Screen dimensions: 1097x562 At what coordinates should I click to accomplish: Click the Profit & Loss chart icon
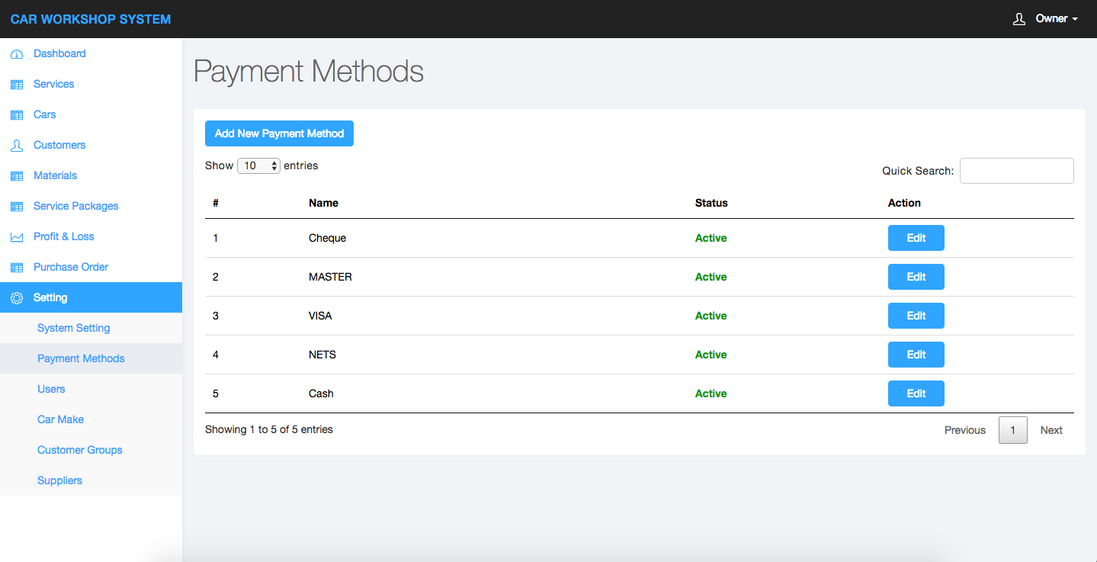[16, 237]
